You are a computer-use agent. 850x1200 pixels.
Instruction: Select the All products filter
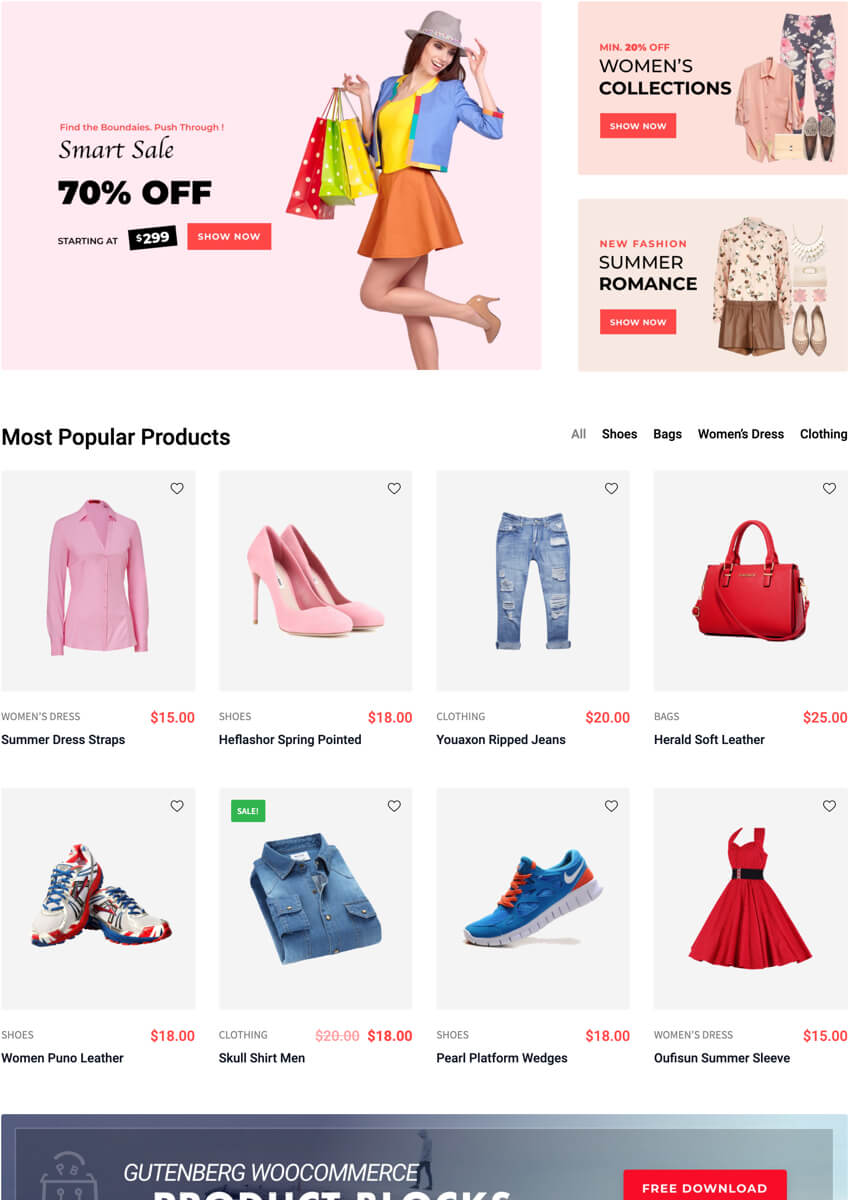pos(578,434)
